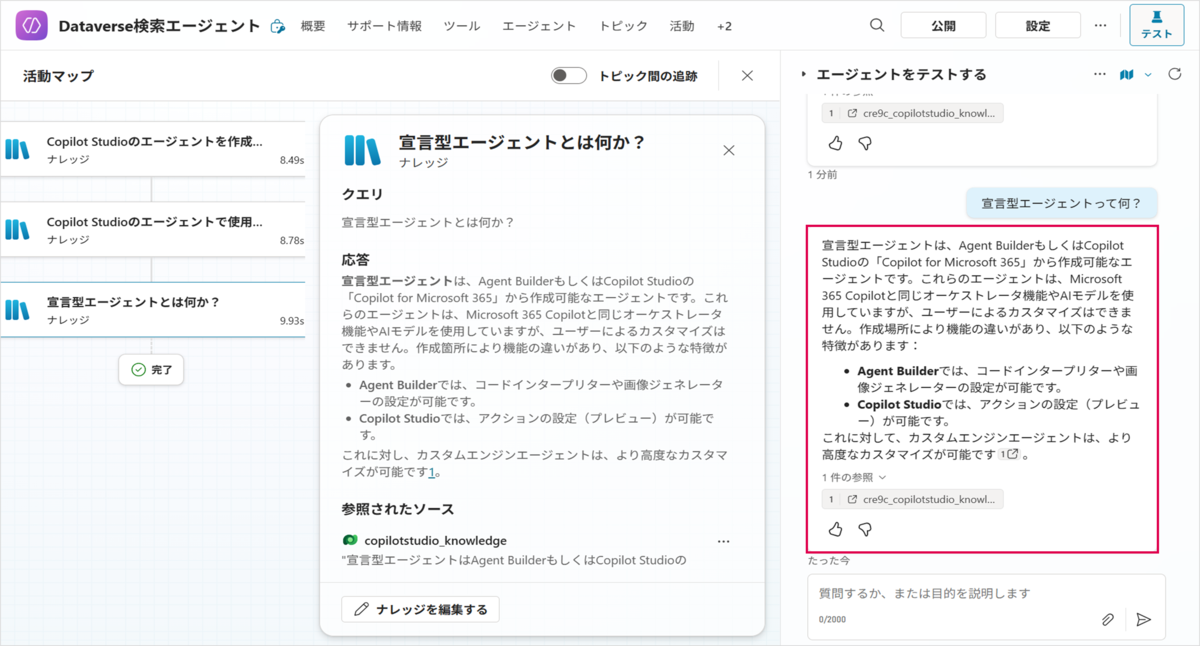Click the 活動マップ panel title
Viewport: 1200px width, 646px height.
(x=58, y=76)
